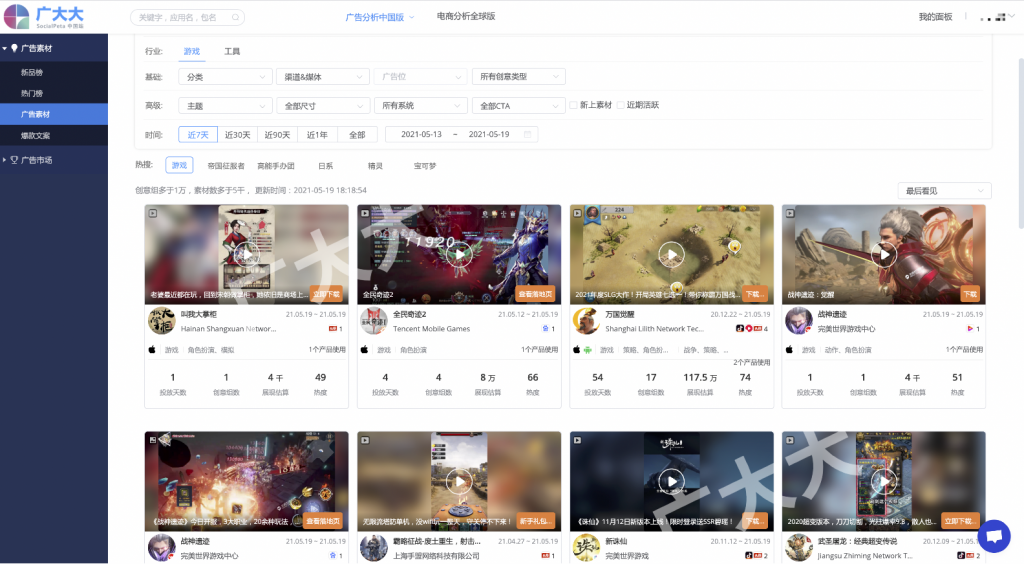Enable the 近期活跃 checkbox

620,105
